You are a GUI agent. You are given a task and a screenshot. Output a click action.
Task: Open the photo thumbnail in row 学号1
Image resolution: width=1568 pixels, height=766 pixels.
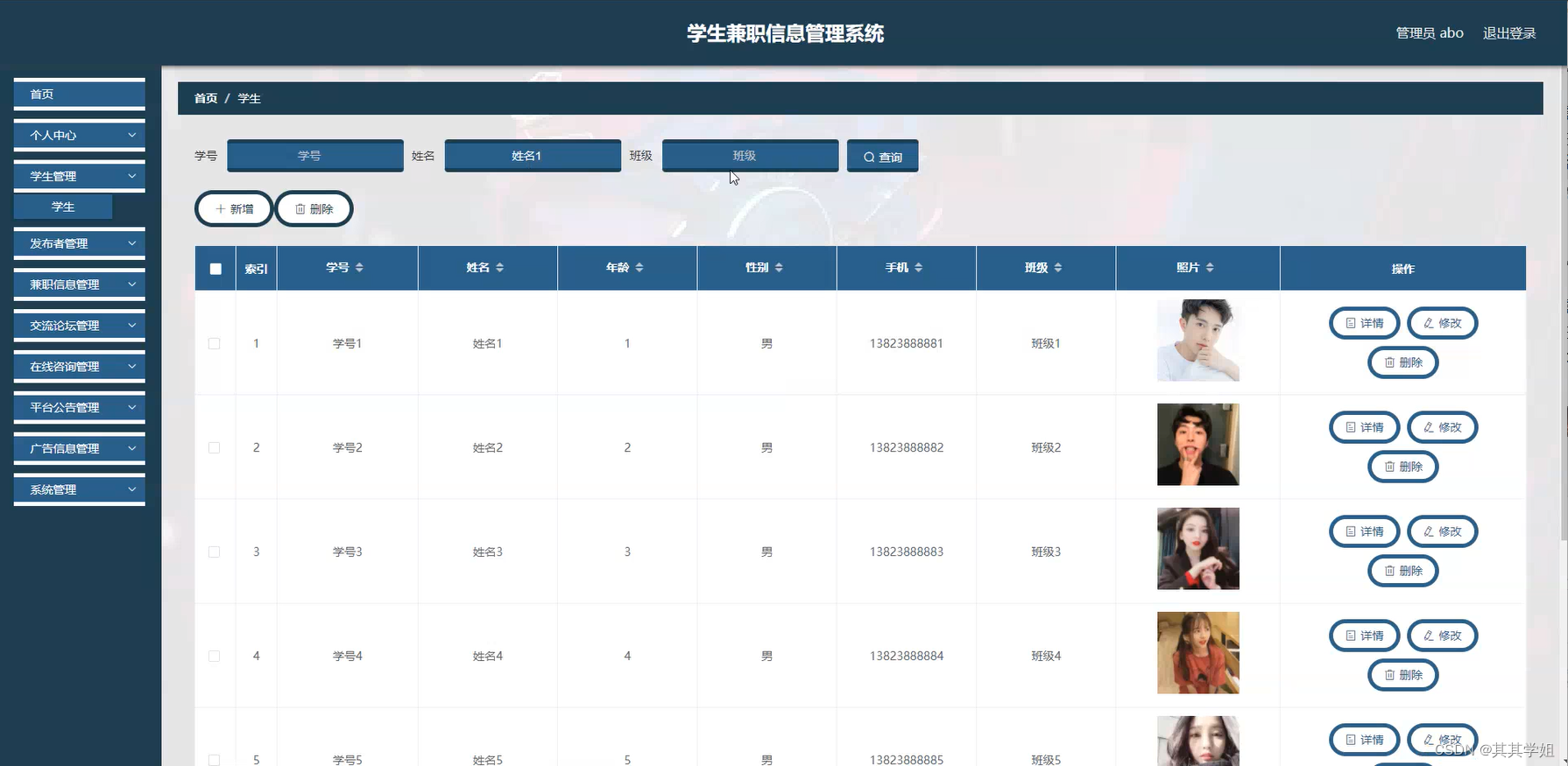pos(1197,341)
